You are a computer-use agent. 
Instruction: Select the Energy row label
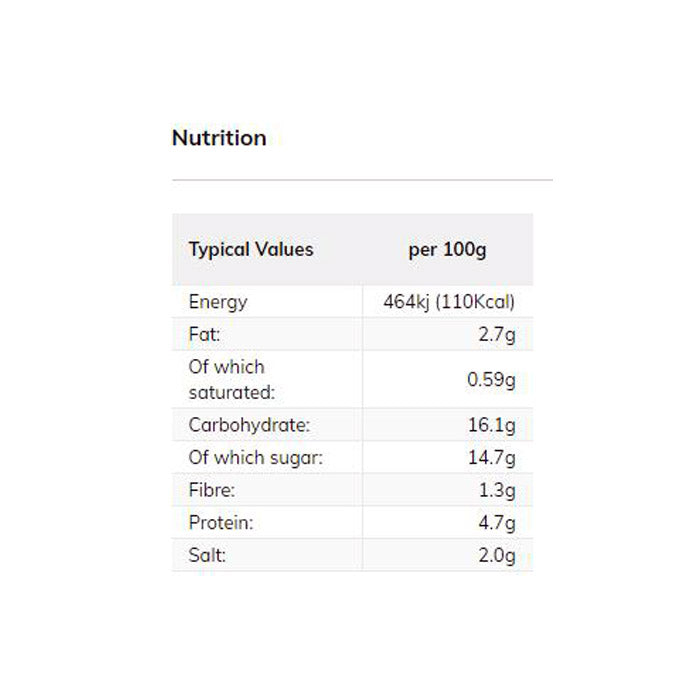(218, 302)
